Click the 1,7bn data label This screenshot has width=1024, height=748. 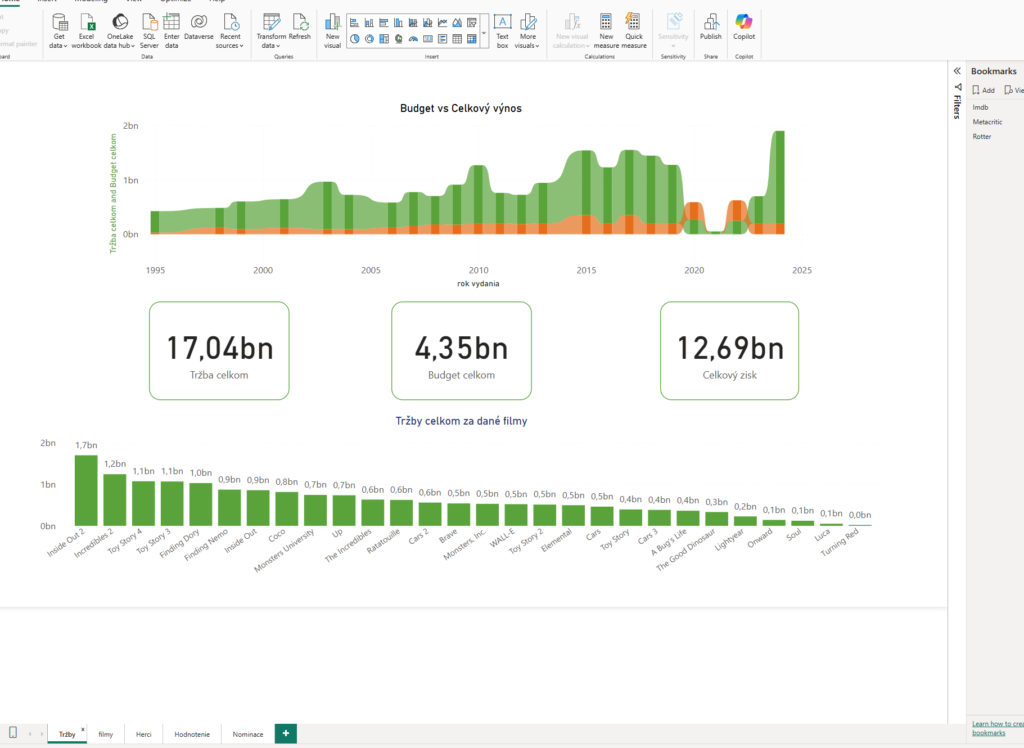coord(86,446)
